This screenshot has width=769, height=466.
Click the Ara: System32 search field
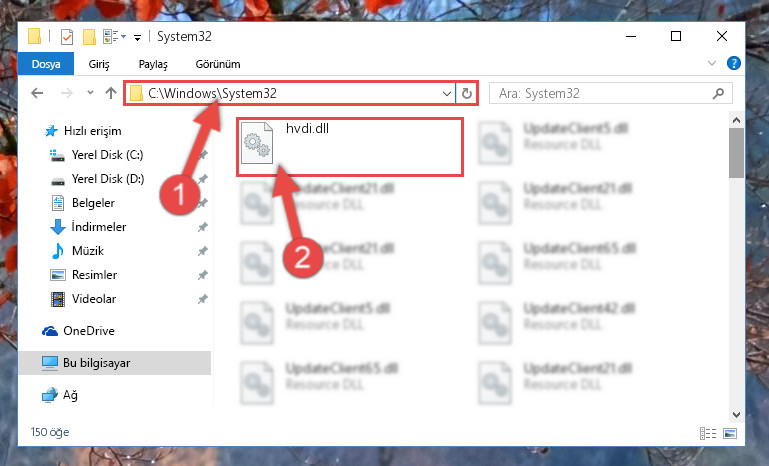click(611, 93)
